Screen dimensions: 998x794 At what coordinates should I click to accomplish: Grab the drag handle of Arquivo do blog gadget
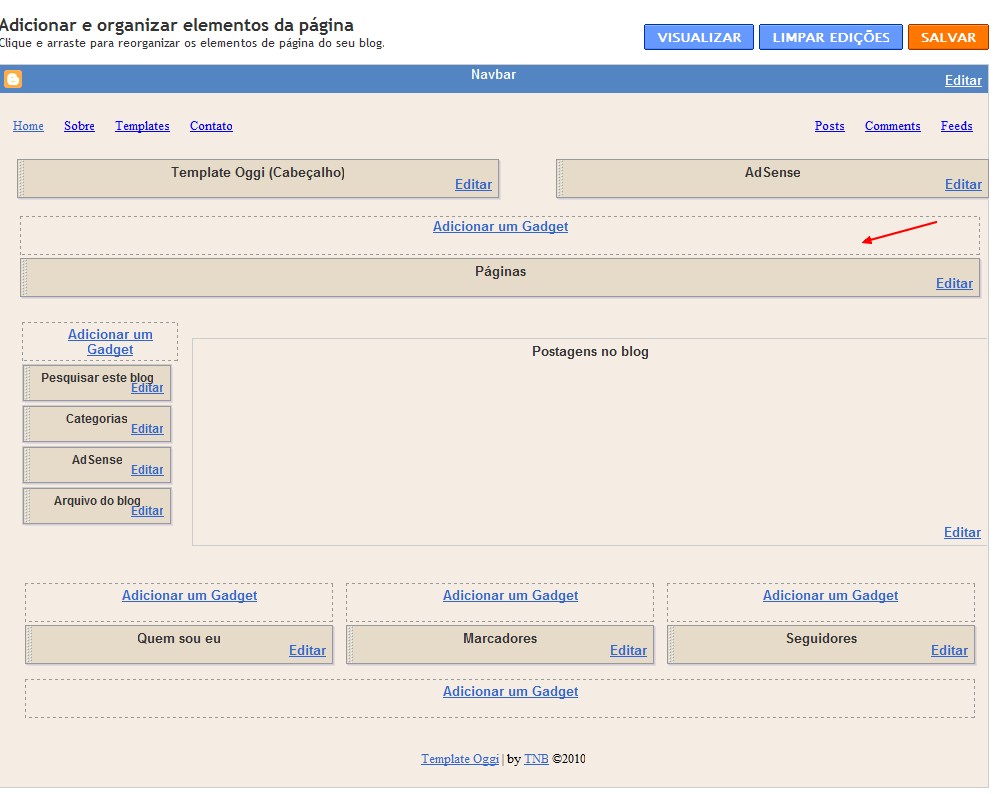coord(27,506)
